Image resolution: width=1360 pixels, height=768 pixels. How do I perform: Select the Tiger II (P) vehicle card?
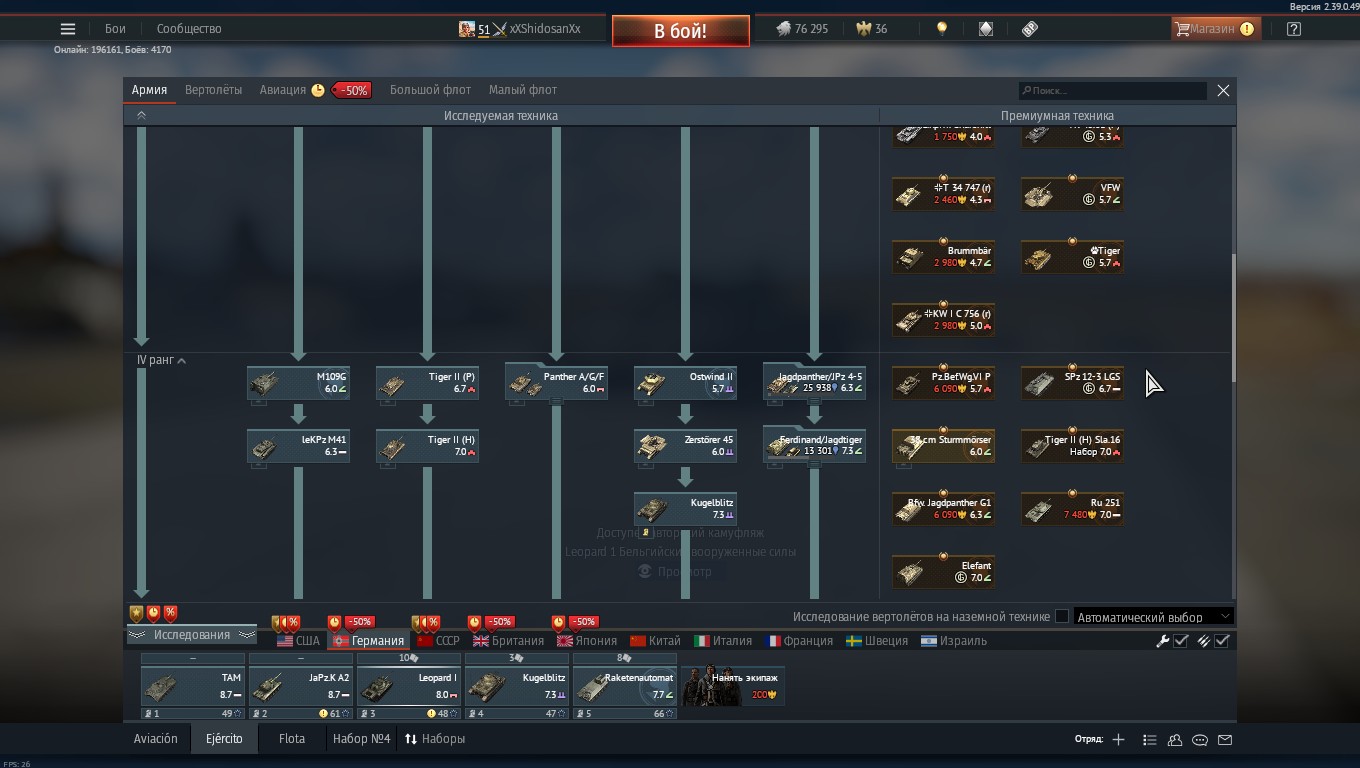[427, 383]
